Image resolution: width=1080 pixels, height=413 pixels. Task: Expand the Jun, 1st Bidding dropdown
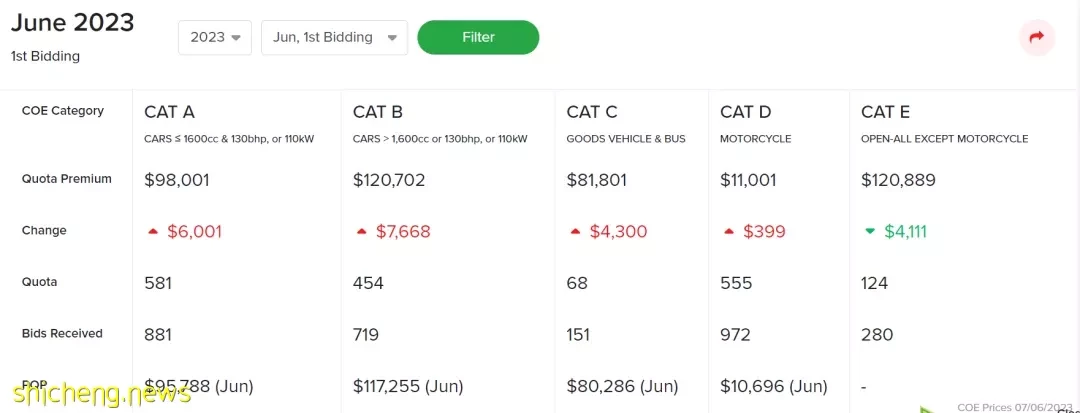(334, 37)
